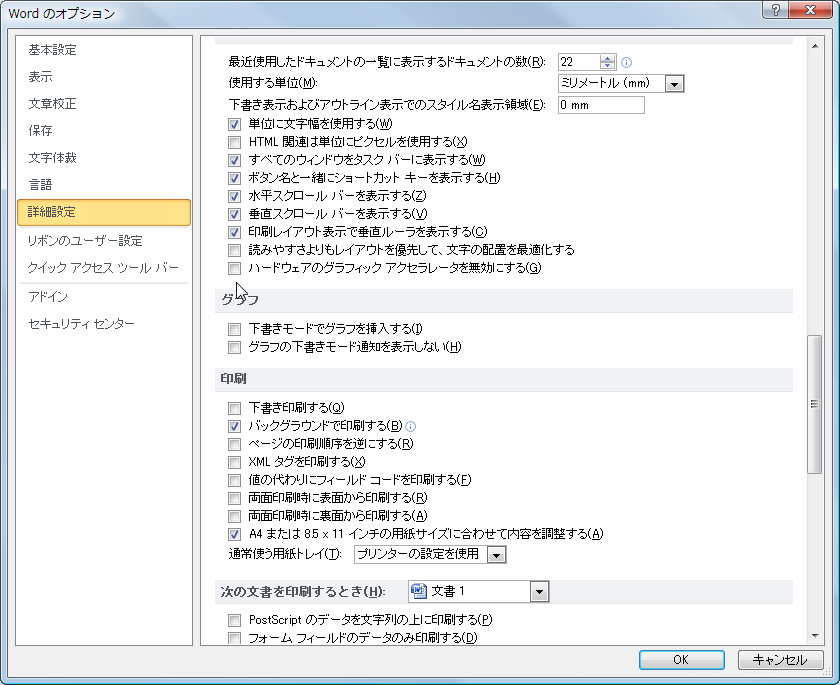
Task: Click the OK button
Action: (x=681, y=660)
